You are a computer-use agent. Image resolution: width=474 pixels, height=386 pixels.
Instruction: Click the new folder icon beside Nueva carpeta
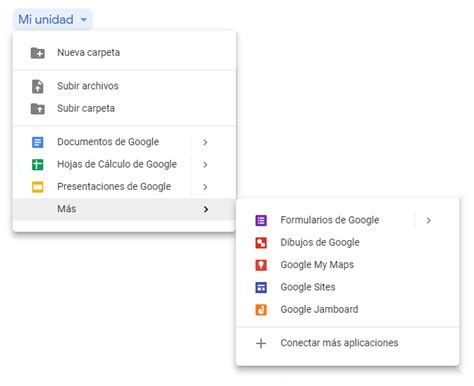click(38, 53)
